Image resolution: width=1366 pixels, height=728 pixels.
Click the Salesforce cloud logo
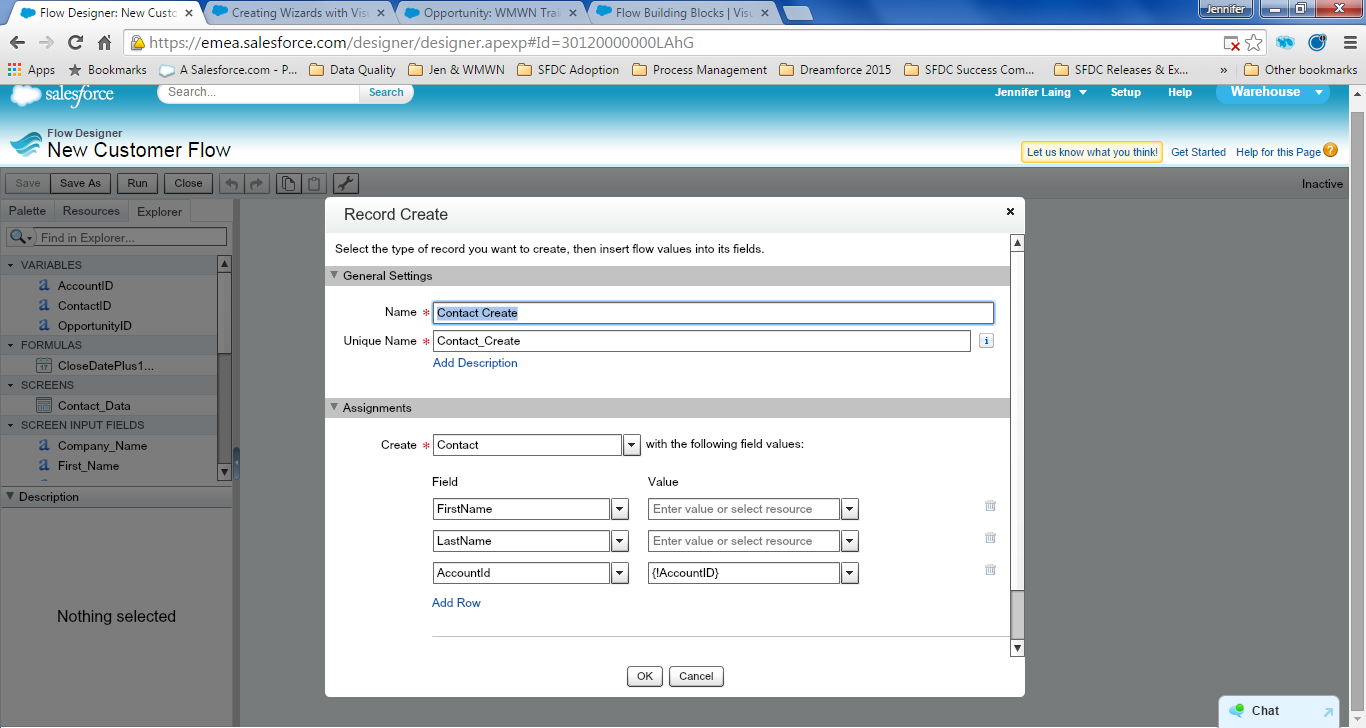62,96
